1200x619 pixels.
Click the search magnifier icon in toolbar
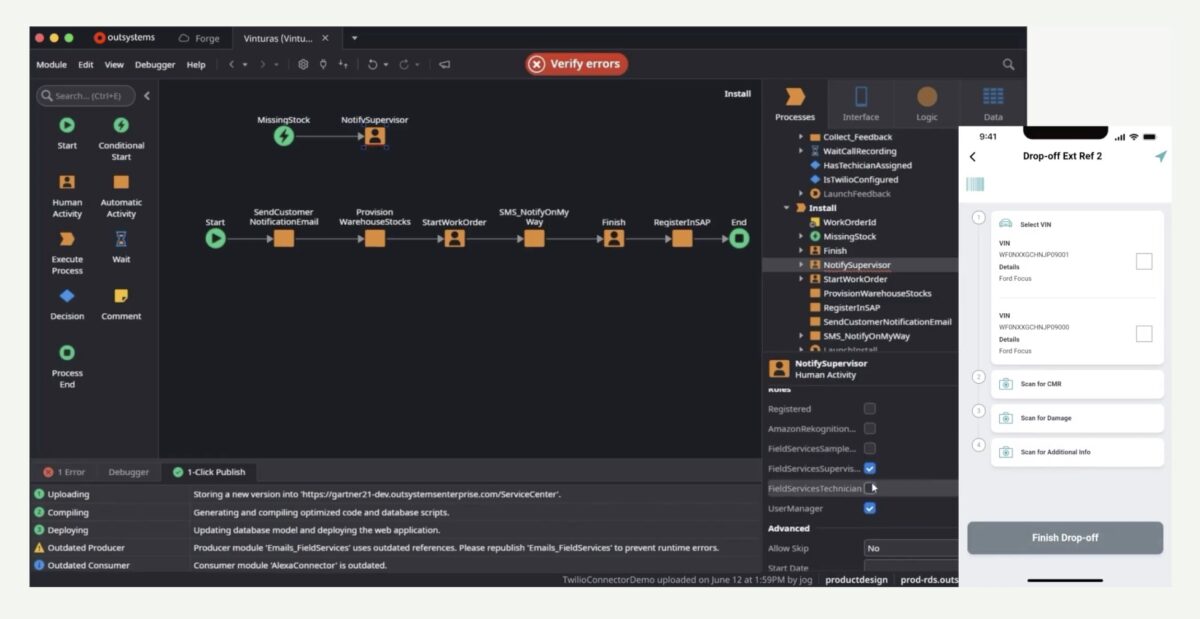pyautogui.click(x=1008, y=65)
